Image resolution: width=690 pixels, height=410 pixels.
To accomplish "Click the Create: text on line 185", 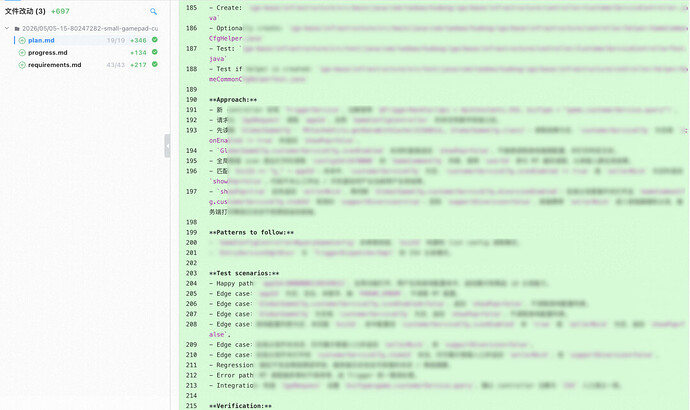I will pos(229,8).
